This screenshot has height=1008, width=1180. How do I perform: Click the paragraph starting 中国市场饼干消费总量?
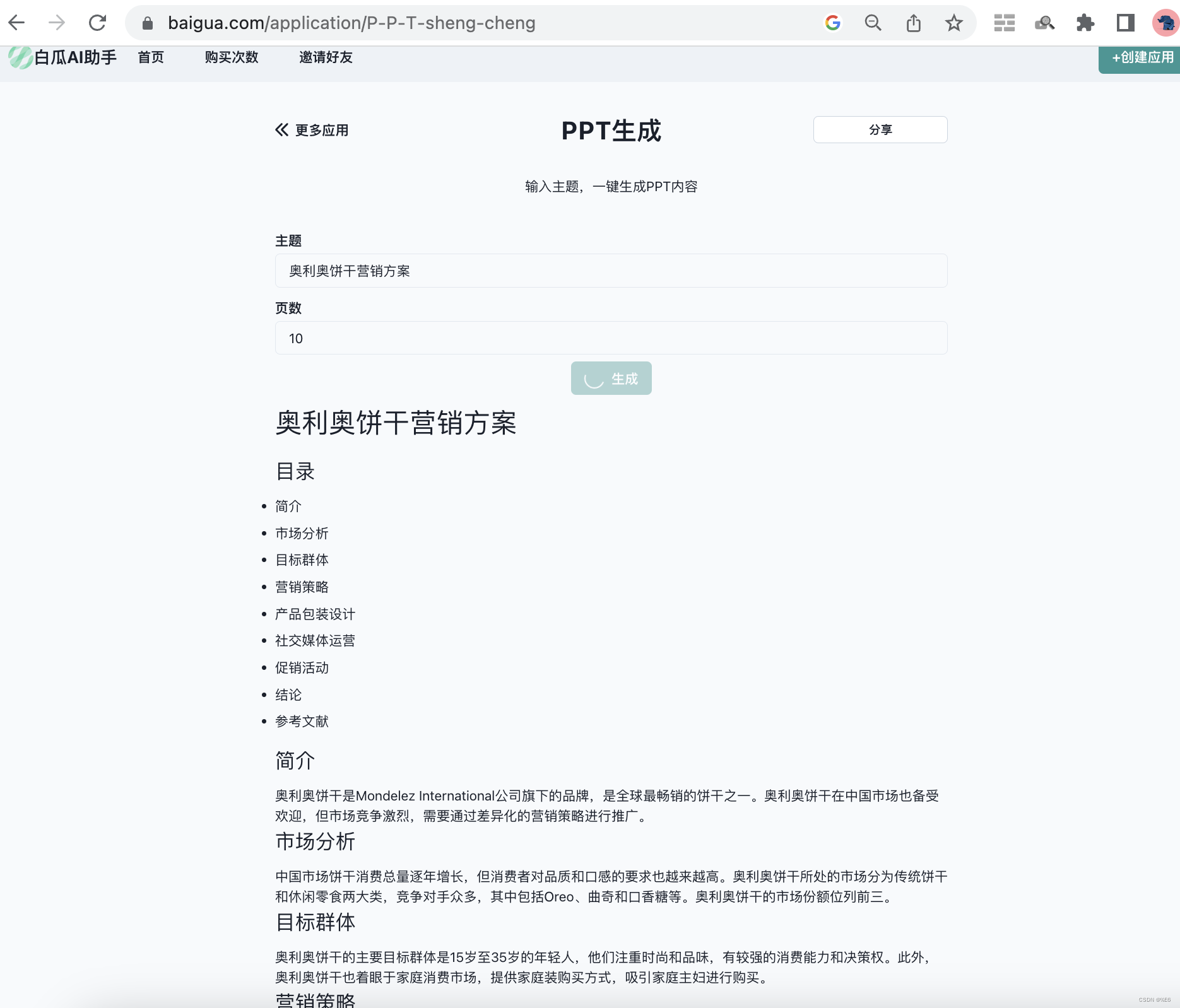click(x=611, y=887)
